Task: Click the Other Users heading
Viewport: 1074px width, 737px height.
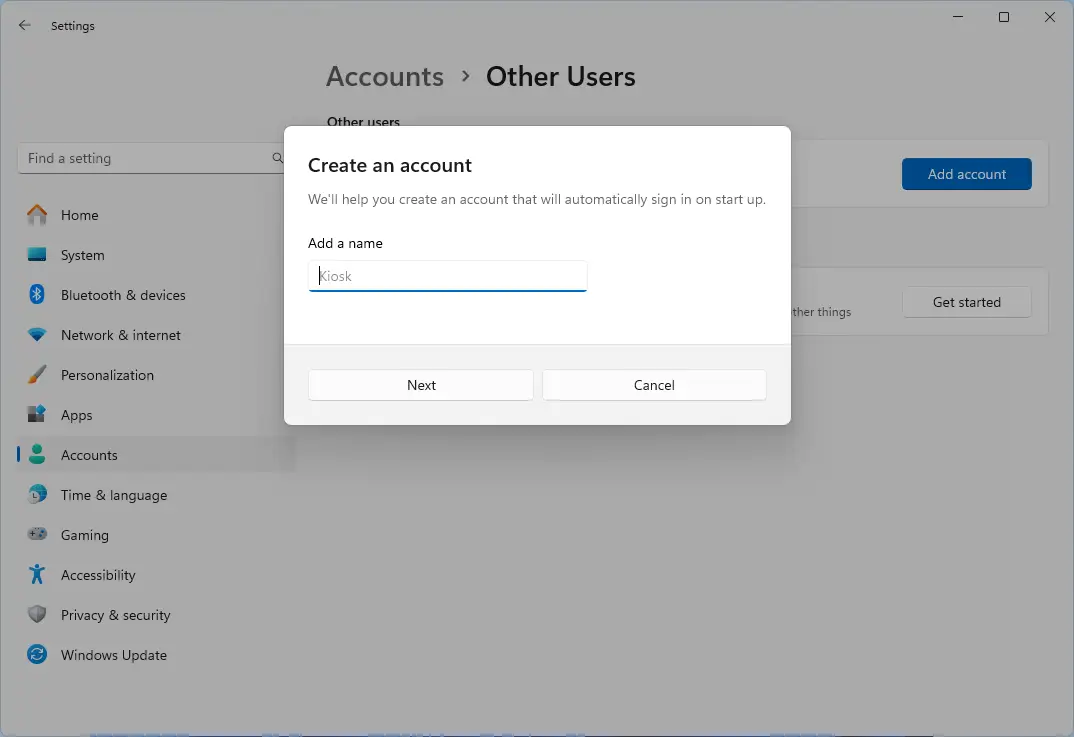Action: [560, 76]
